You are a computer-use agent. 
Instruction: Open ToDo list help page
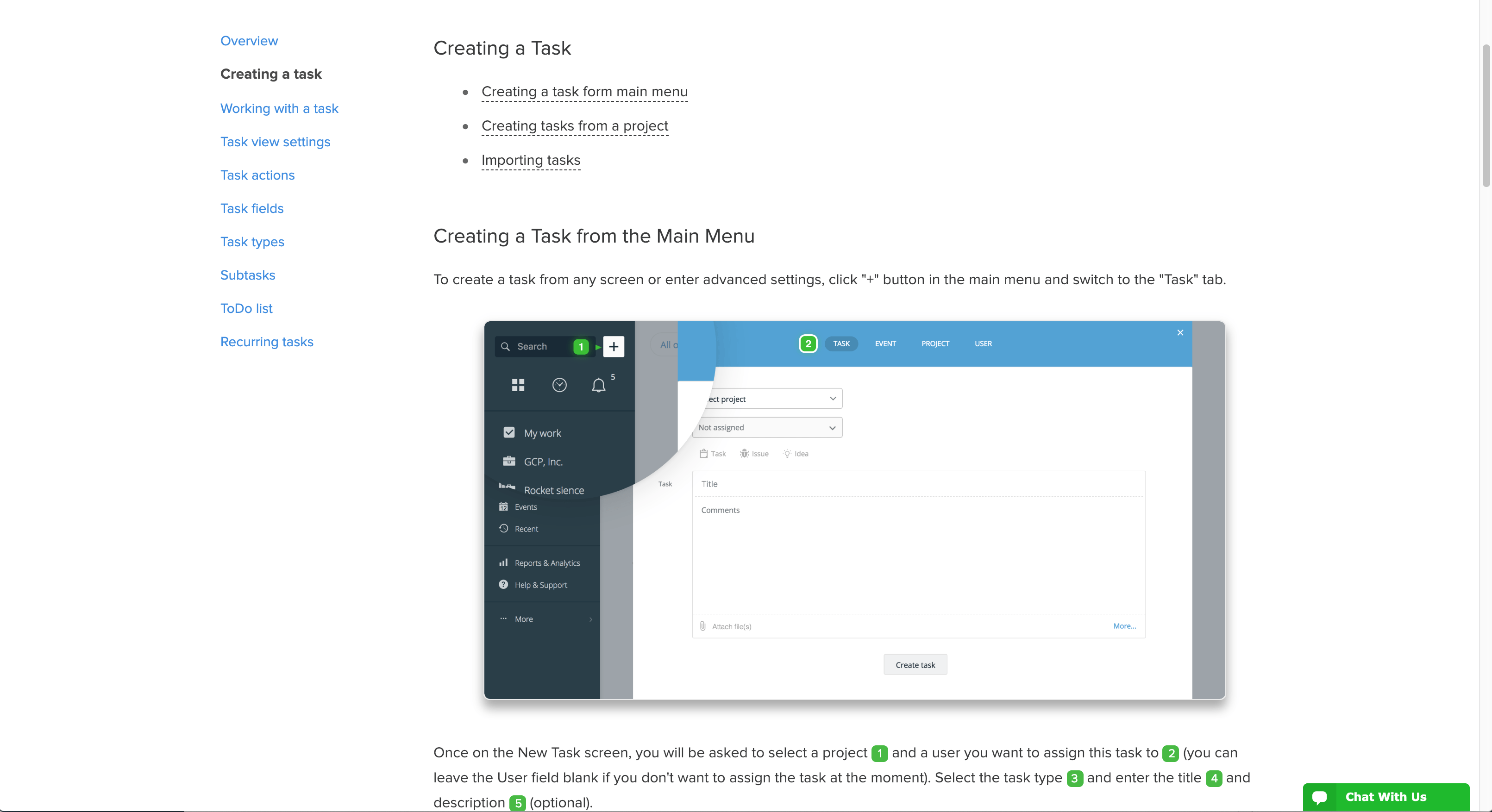246,308
